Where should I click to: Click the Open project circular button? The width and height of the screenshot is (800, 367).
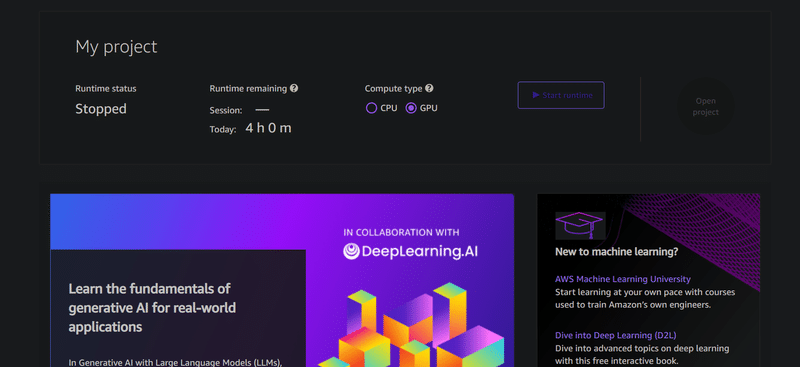(705, 106)
